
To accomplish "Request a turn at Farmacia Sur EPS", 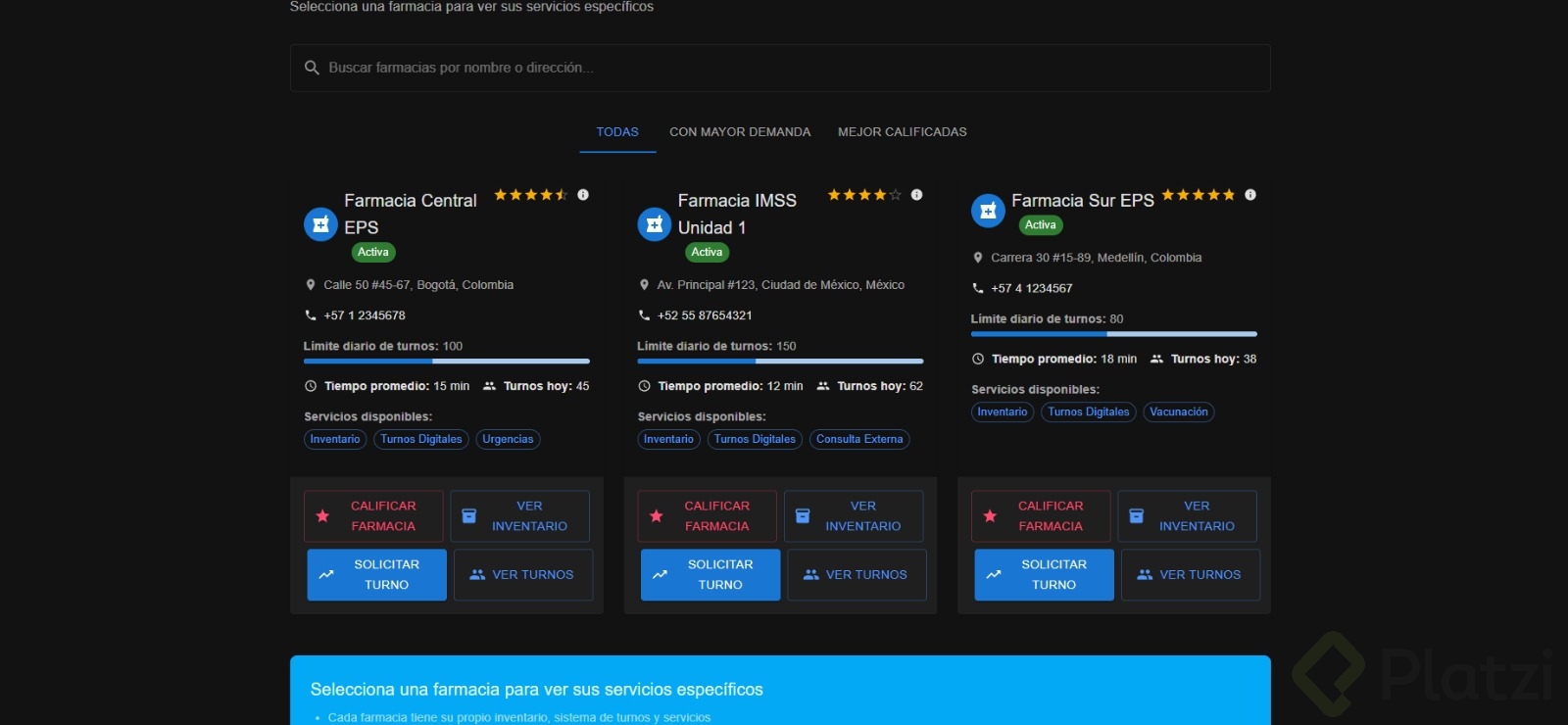I will (x=1045, y=574).
